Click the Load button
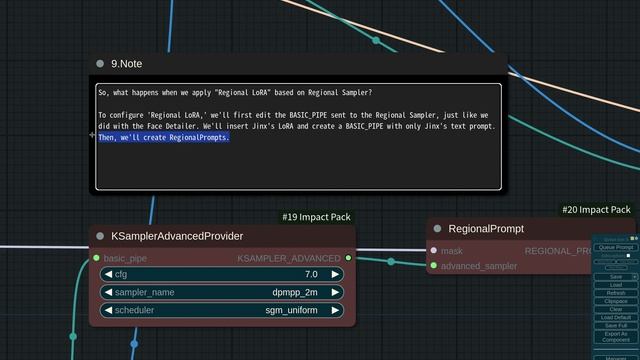Viewport: 640px width, 360px height. point(616,285)
